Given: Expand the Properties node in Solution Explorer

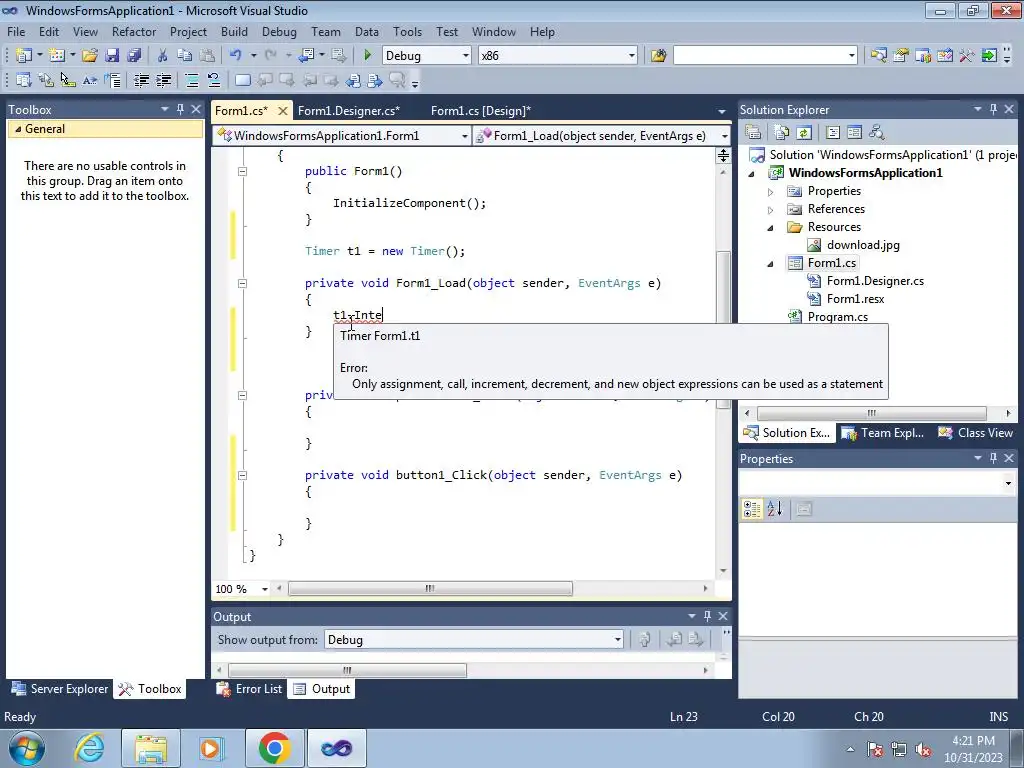Looking at the screenshot, I should click(771, 192).
